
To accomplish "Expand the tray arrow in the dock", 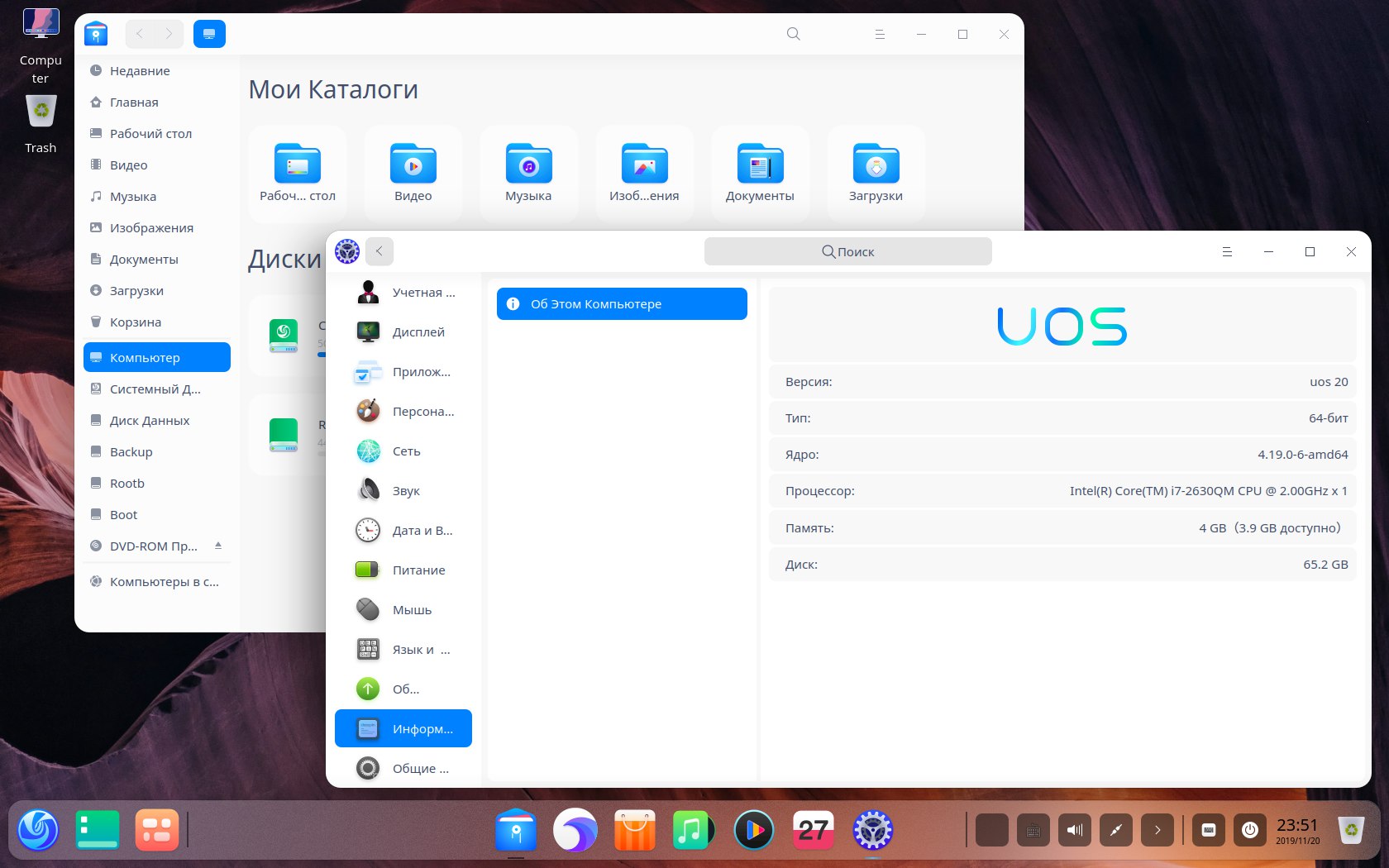I will click(x=1157, y=830).
